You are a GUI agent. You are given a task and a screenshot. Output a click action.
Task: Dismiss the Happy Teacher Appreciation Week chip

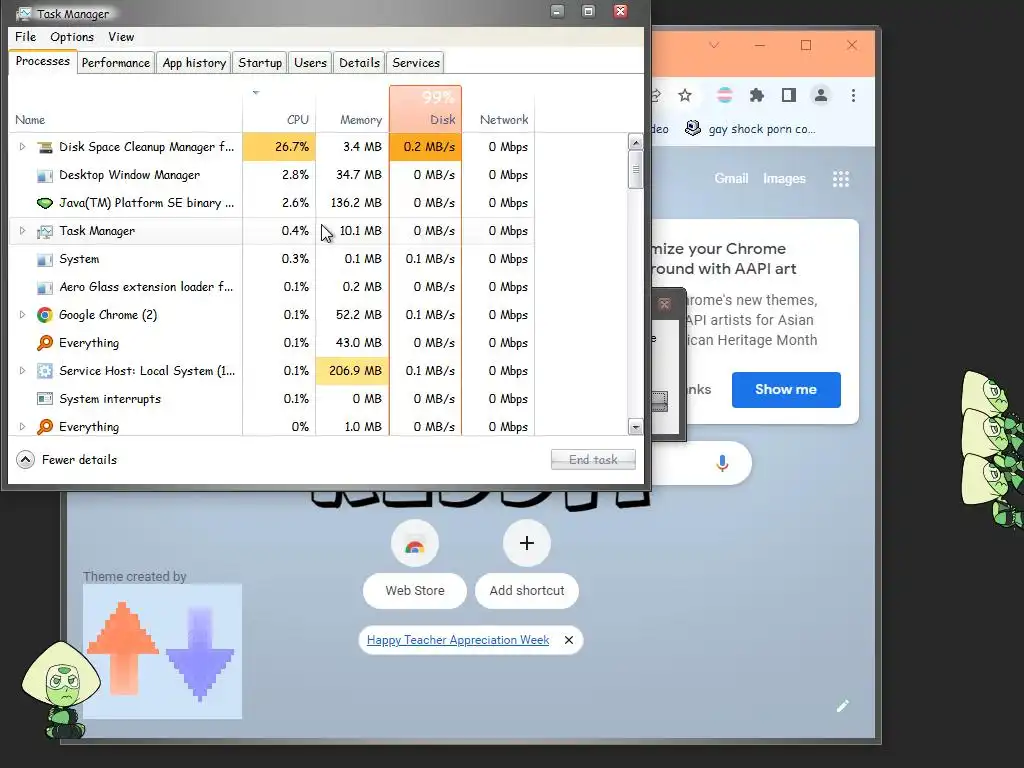(569, 640)
